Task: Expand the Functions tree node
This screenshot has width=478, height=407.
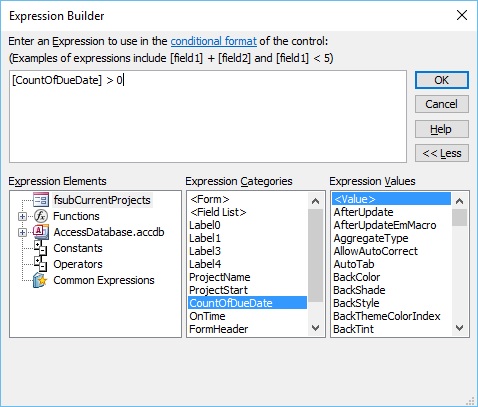Action: tap(22, 216)
